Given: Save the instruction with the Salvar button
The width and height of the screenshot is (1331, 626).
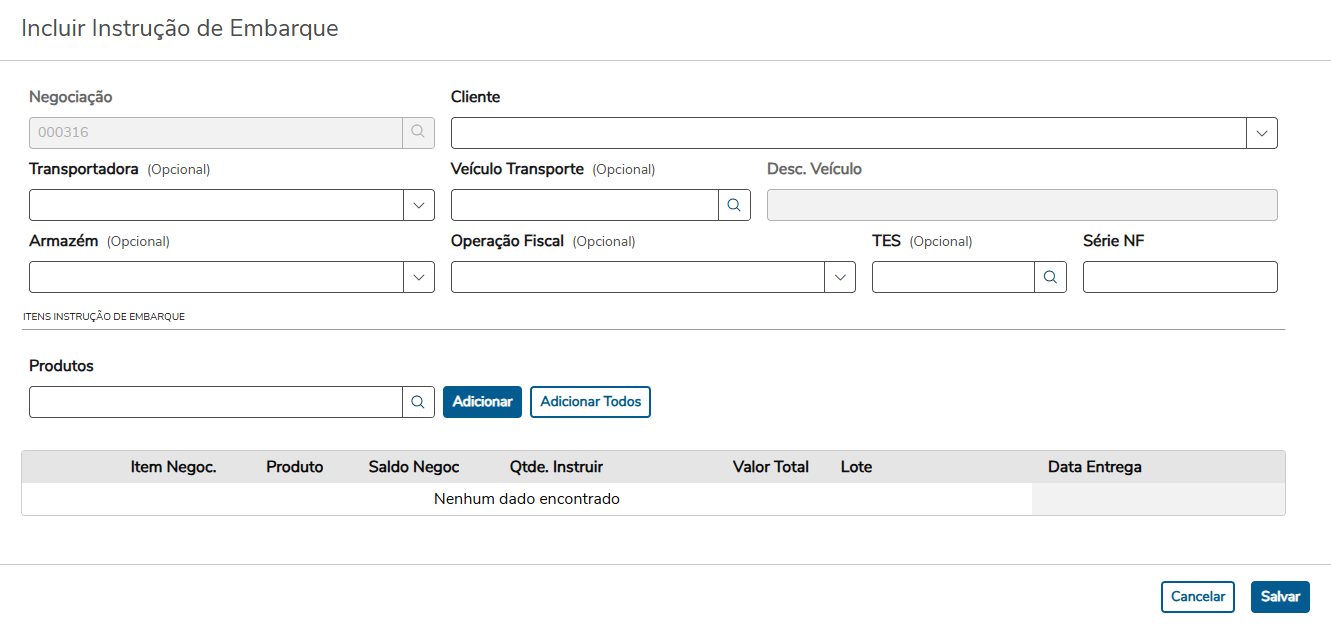Looking at the screenshot, I should [1280, 597].
